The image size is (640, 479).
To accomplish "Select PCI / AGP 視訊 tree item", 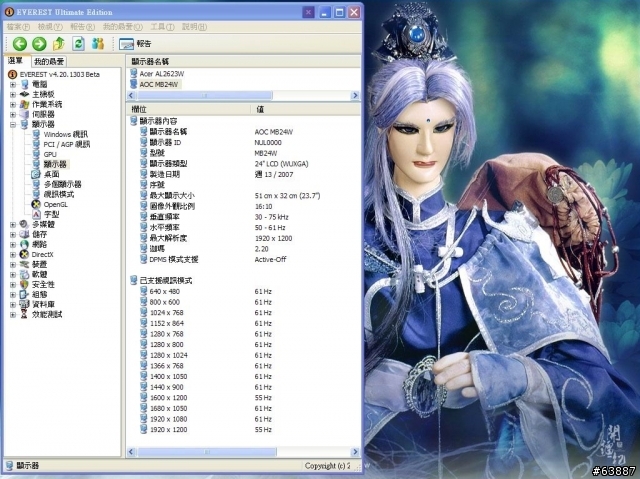I will (x=67, y=144).
